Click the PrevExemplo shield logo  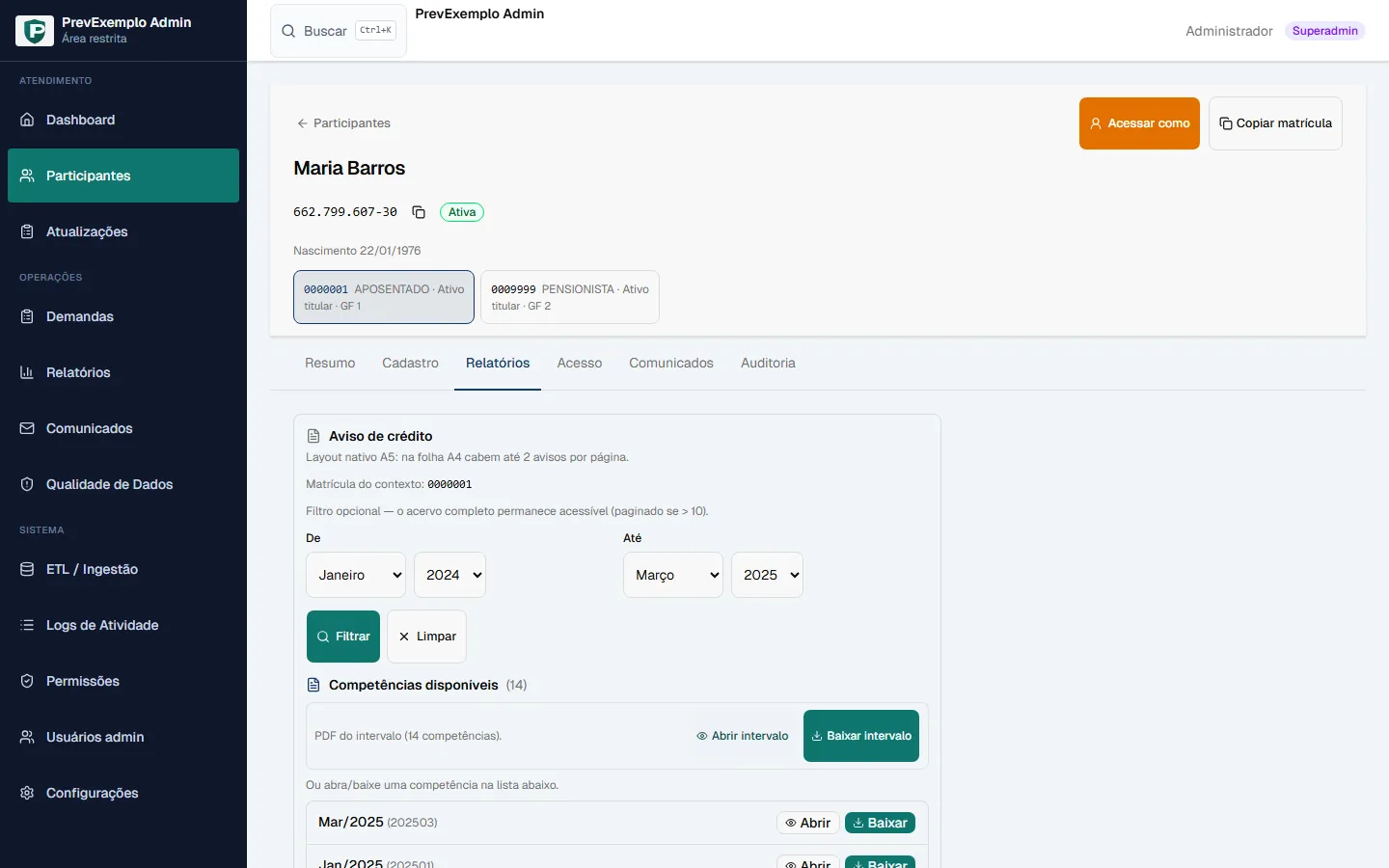[35, 31]
